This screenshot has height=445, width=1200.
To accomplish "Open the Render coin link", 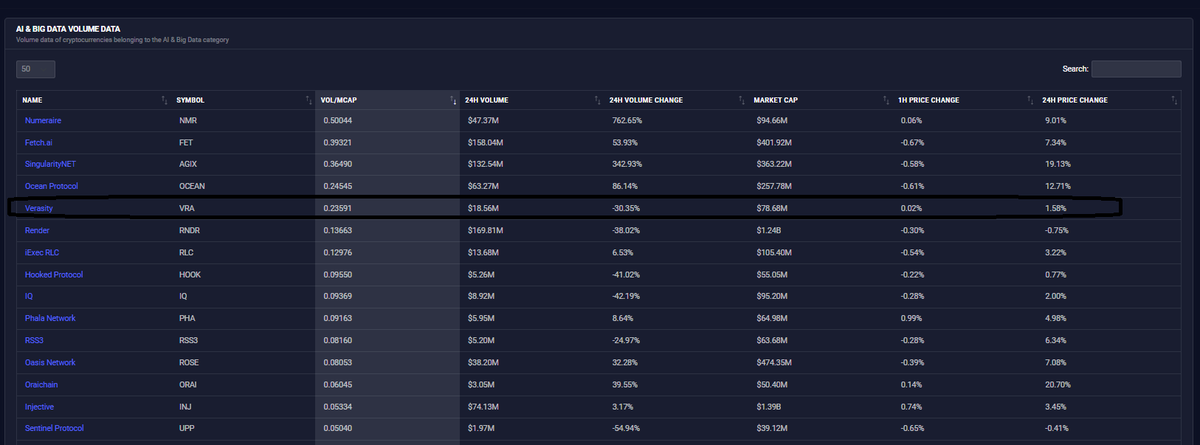I will tap(37, 230).
